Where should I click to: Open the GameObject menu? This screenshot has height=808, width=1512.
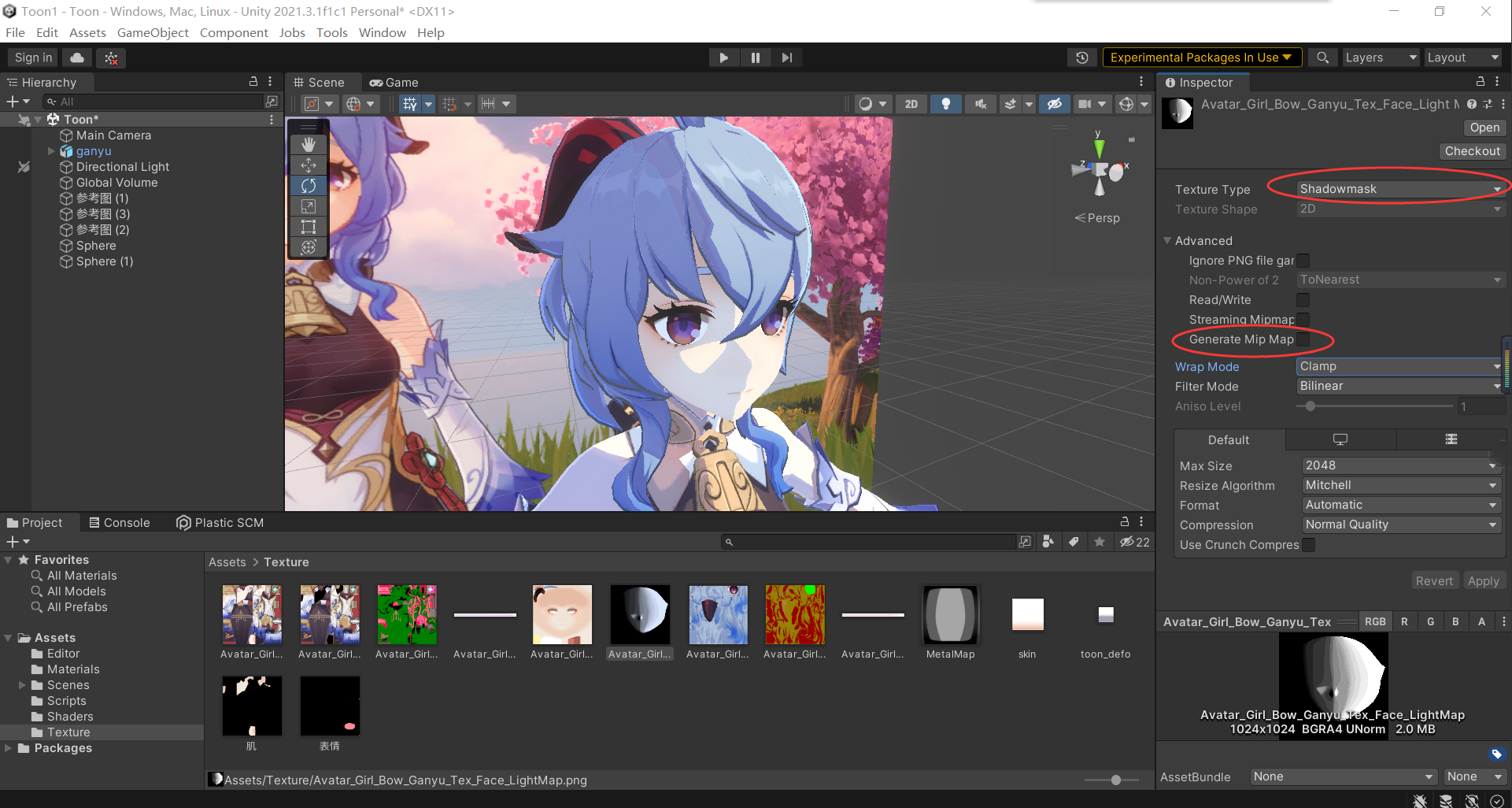pos(153,32)
